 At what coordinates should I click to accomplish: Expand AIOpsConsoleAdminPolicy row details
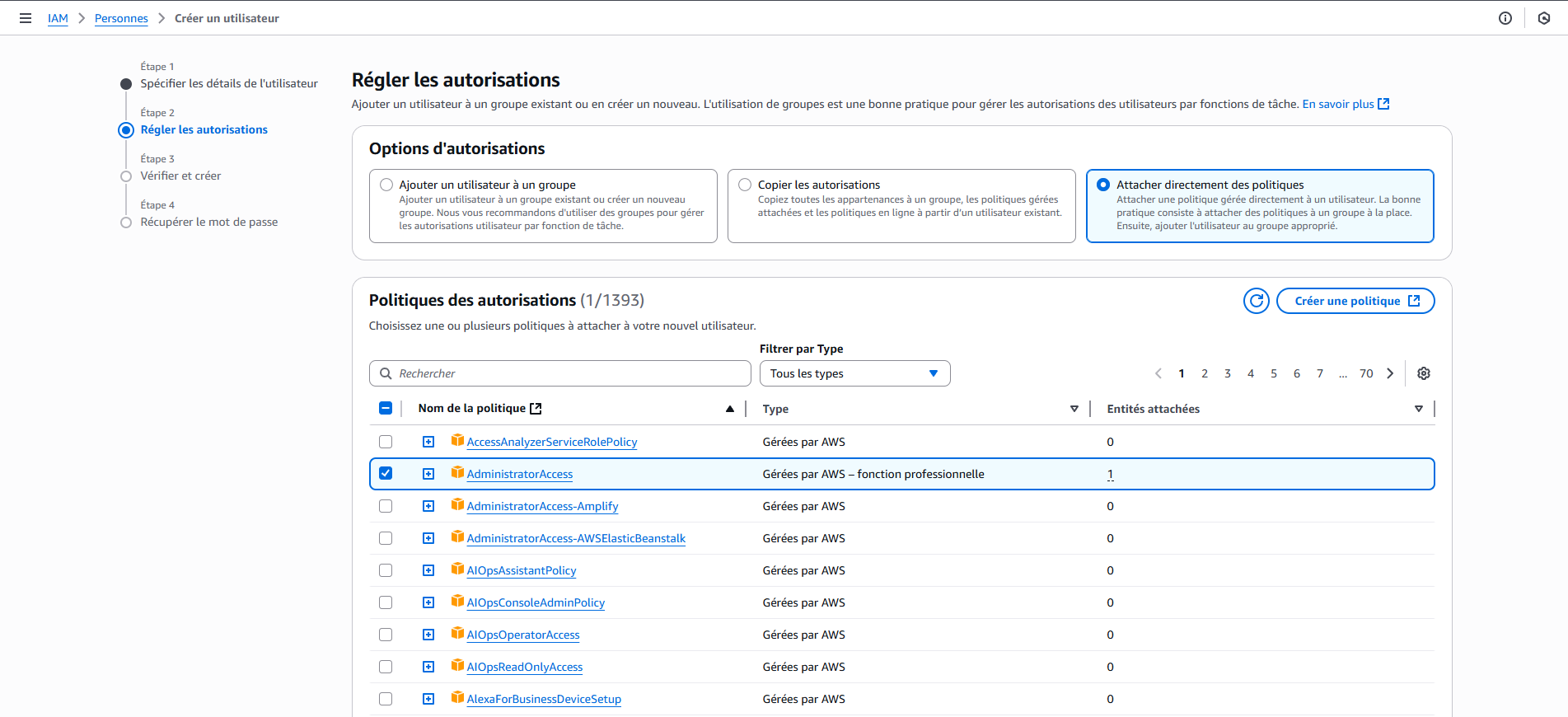(x=428, y=602)
